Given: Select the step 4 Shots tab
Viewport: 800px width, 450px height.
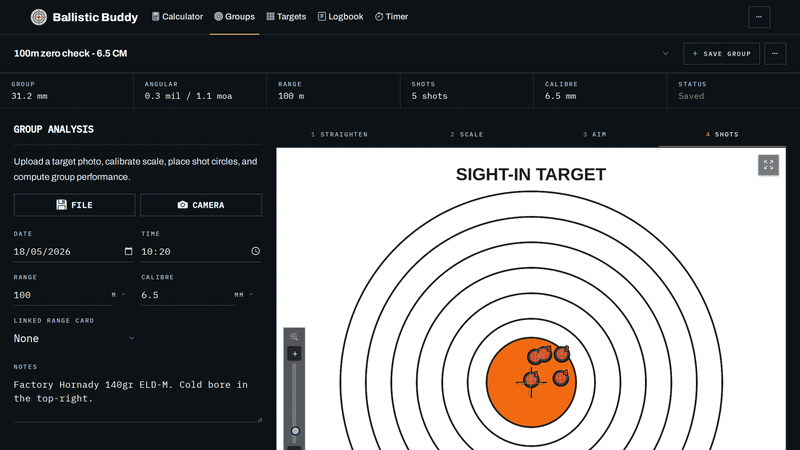Looking at the screenshot, I should click(722, 134).
